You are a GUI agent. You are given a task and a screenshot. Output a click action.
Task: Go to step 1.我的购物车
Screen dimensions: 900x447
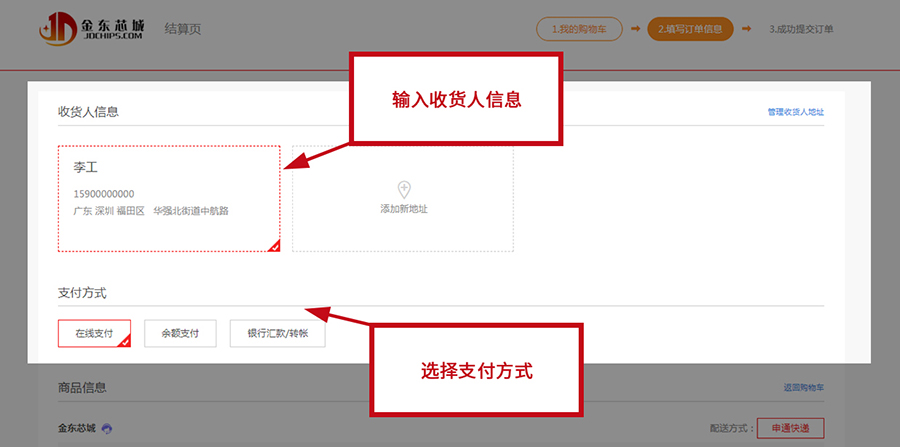pyautogui.click(x=579, y=28)
